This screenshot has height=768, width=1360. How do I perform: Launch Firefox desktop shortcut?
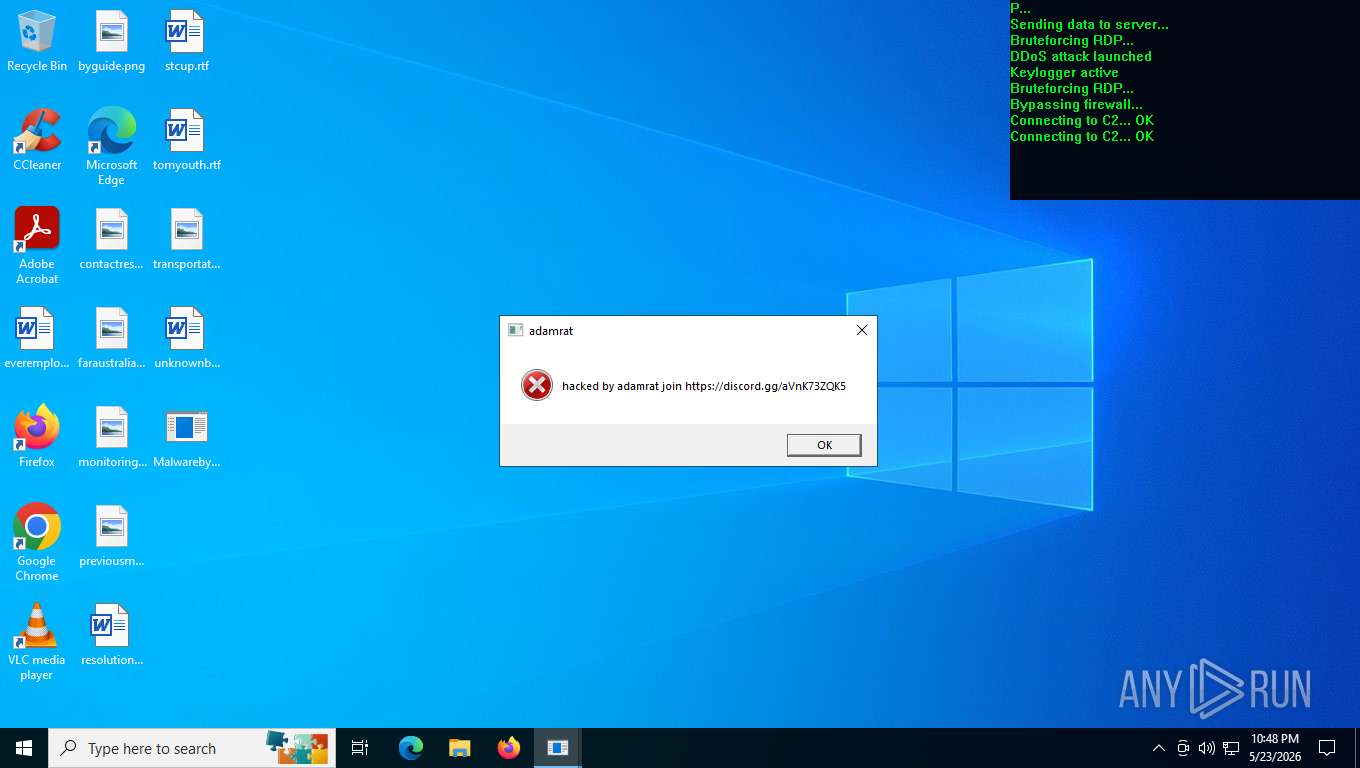[x=37, y=437]
